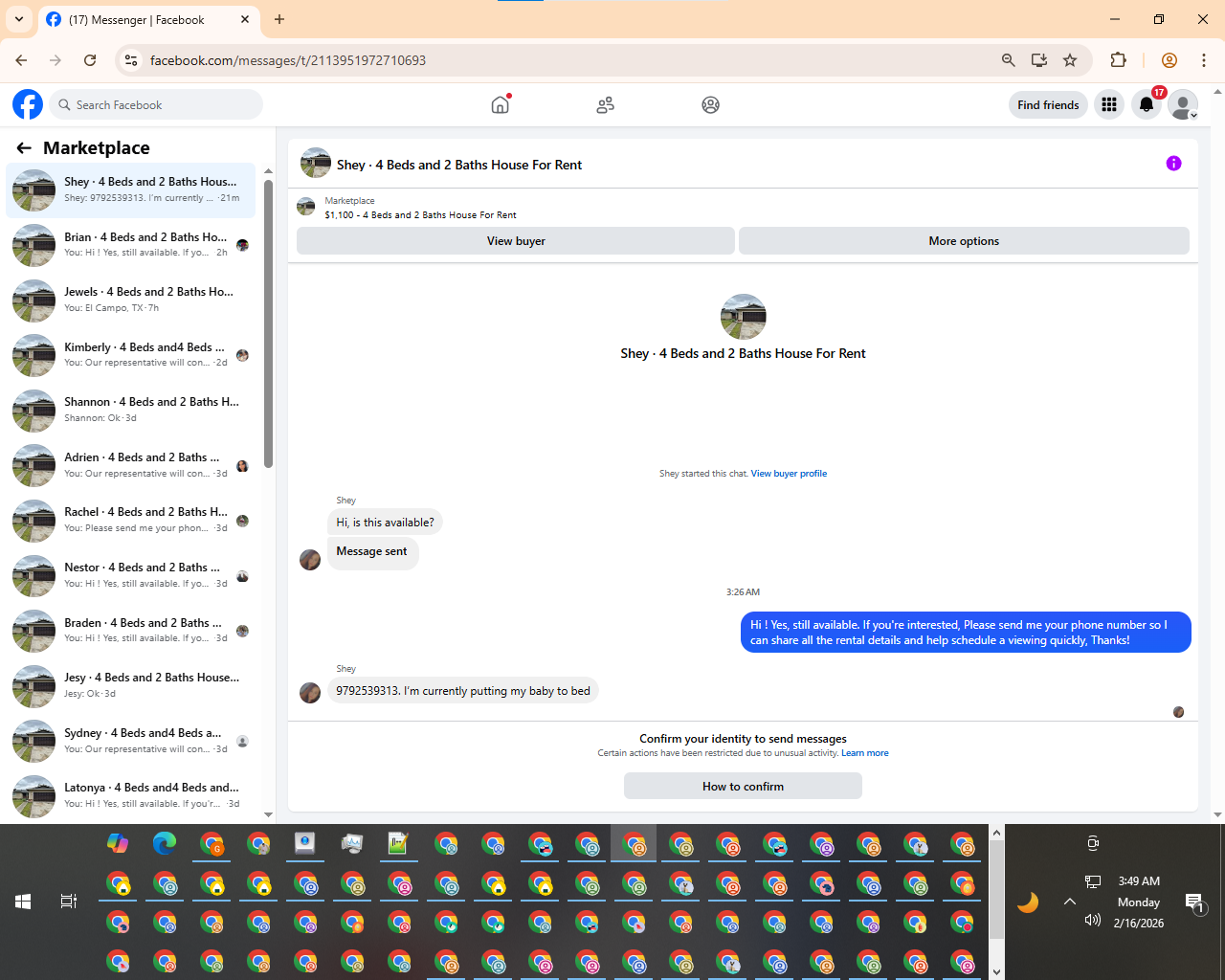Open the Latonya conversation in the list
The width and height of the screenshot is (1225, 980).
click(131, 796)
